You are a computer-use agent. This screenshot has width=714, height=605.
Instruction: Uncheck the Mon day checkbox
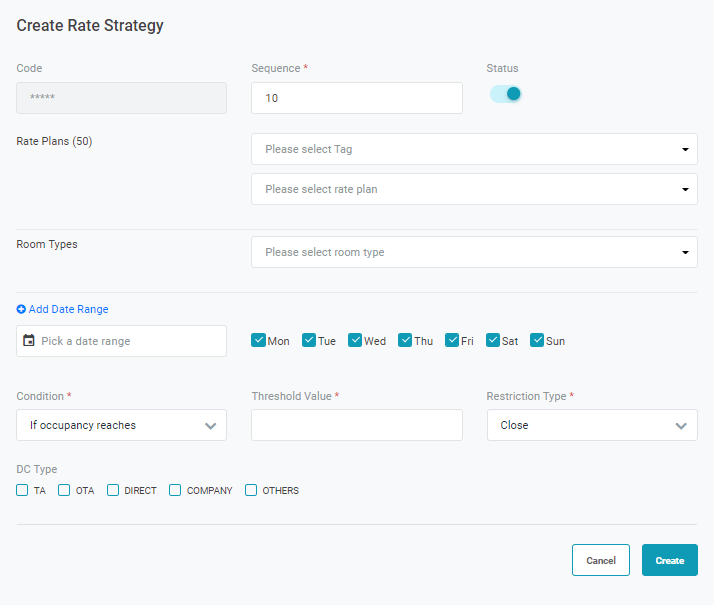point(259,340)
